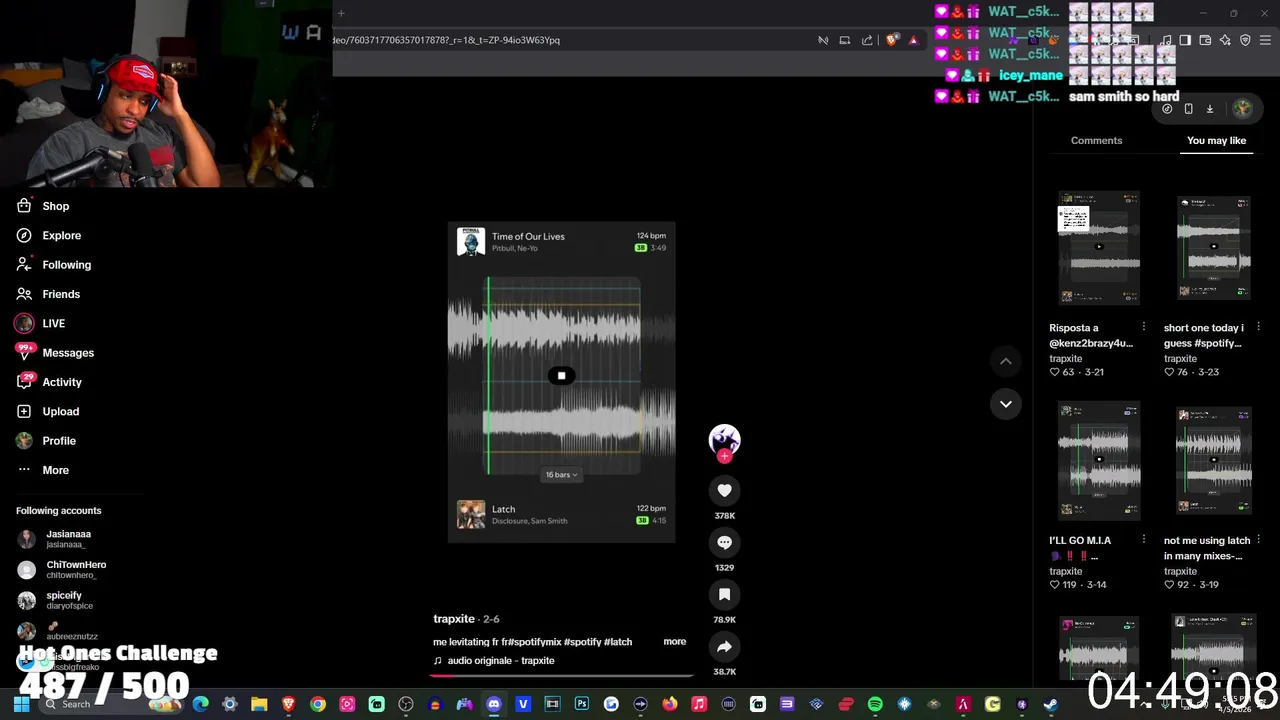Open the Brave hamburger menu
The width and height of the screenshot is (1280, 720).
1265,40
